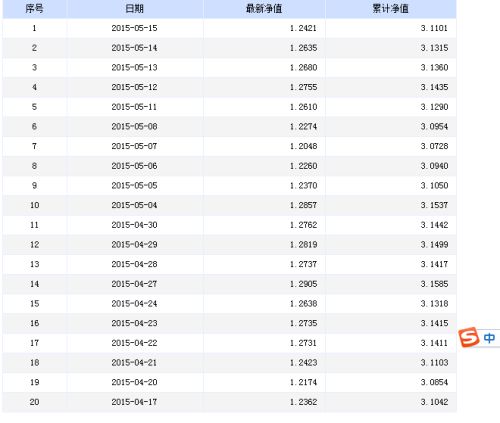
Task: Click the latest net value 1.2680
Action: tap(303, 68)
